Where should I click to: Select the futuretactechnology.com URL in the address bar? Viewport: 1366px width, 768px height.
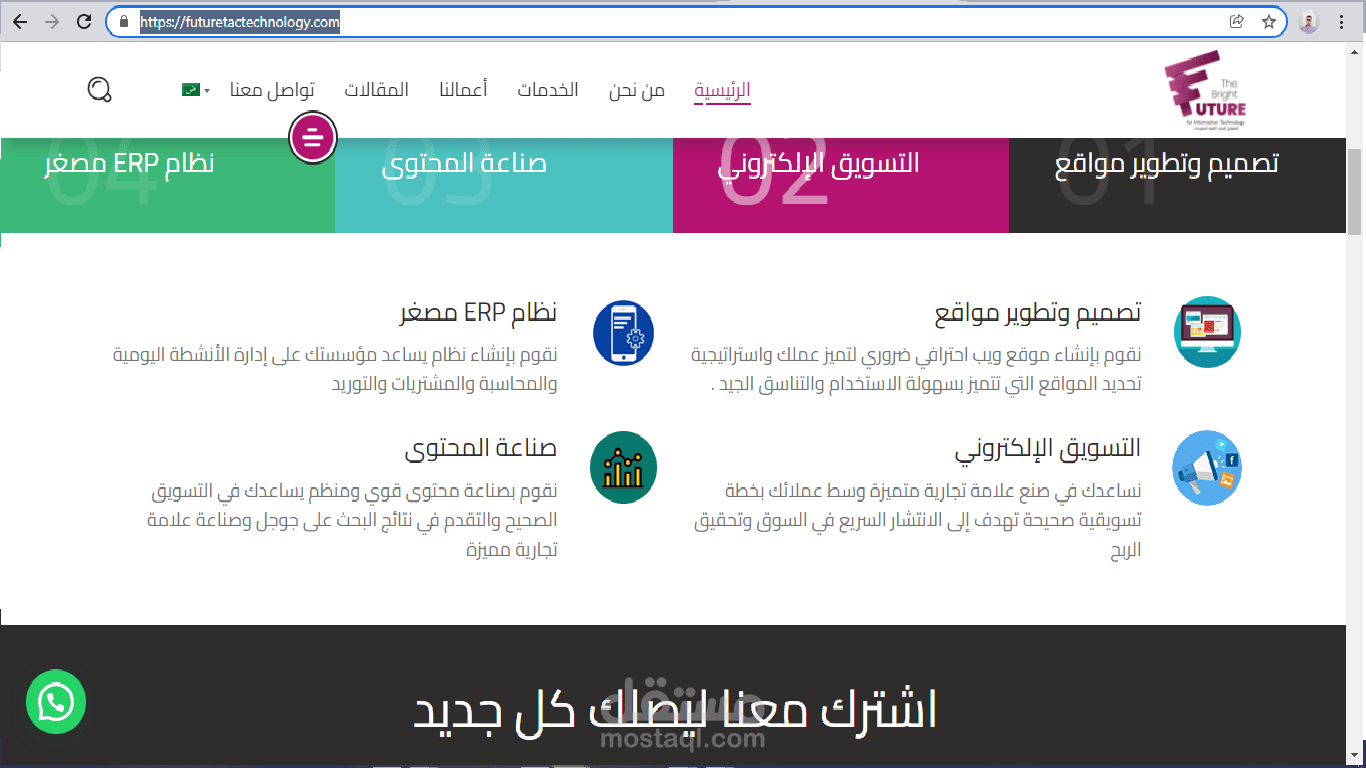pos(240,21)
